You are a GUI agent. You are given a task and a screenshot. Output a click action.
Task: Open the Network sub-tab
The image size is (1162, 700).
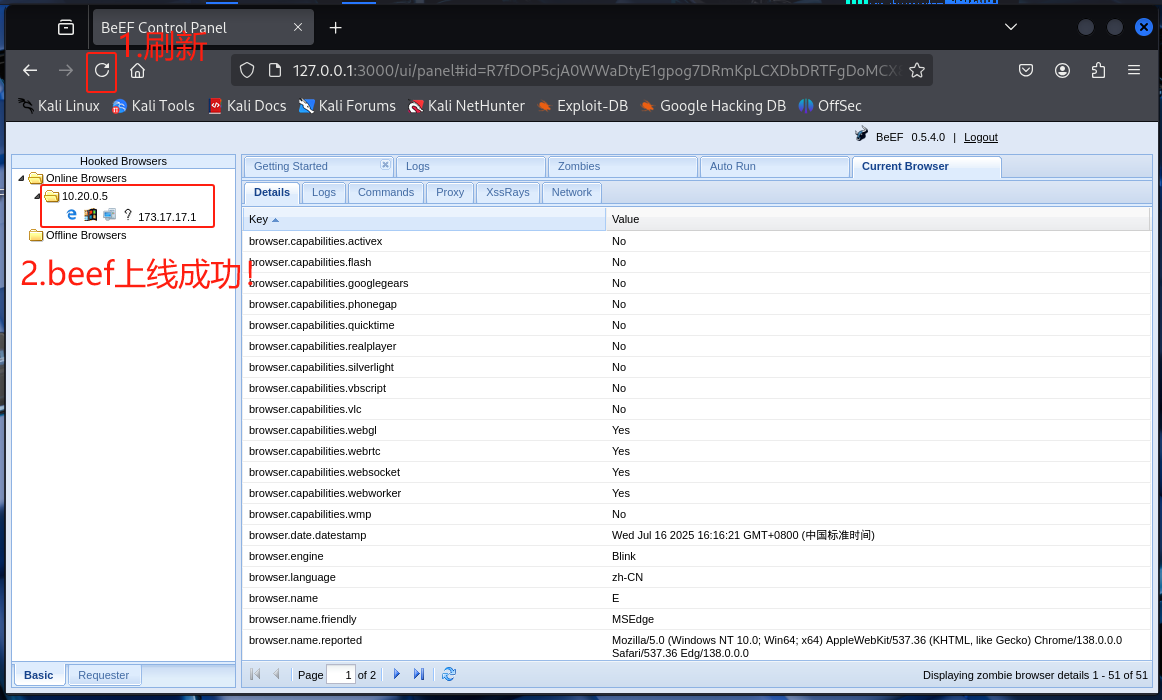point(571,193)
